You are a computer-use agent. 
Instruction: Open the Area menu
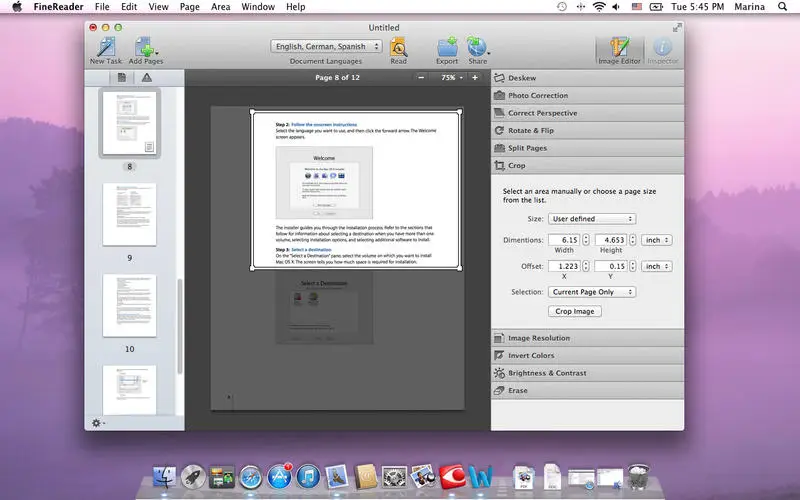219,7
